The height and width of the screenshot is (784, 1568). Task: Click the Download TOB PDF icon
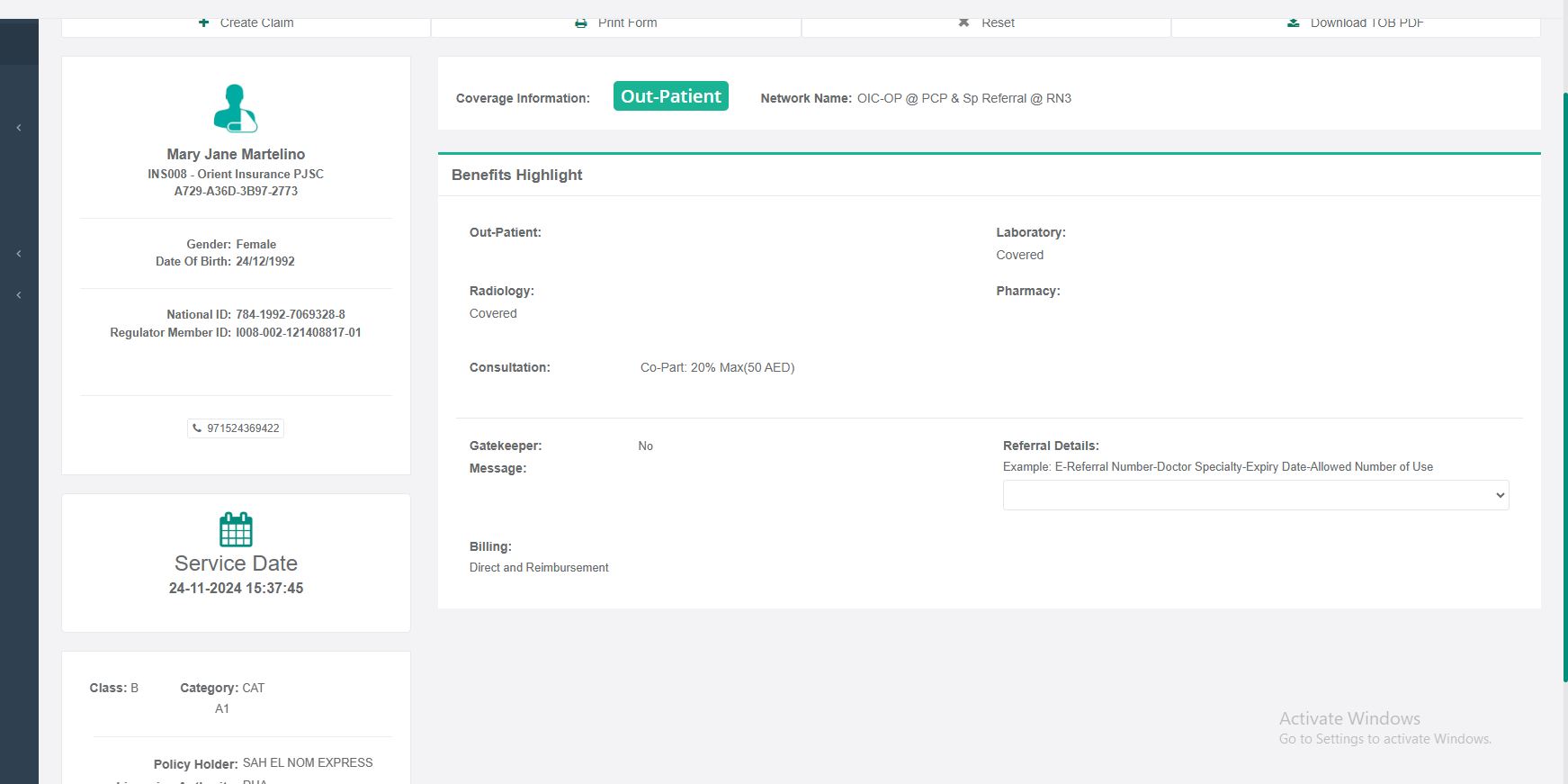click(x=1293, y=23)
